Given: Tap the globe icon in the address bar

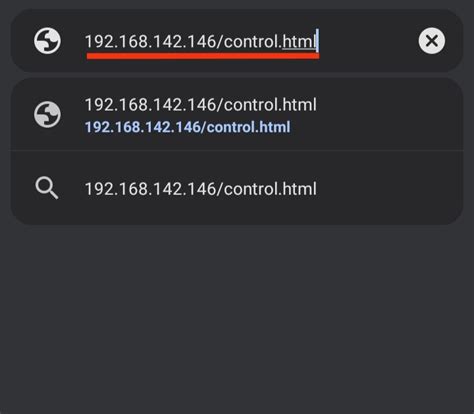Looking at the screenshot, I should pyautogui.click(x=47, y=41).
